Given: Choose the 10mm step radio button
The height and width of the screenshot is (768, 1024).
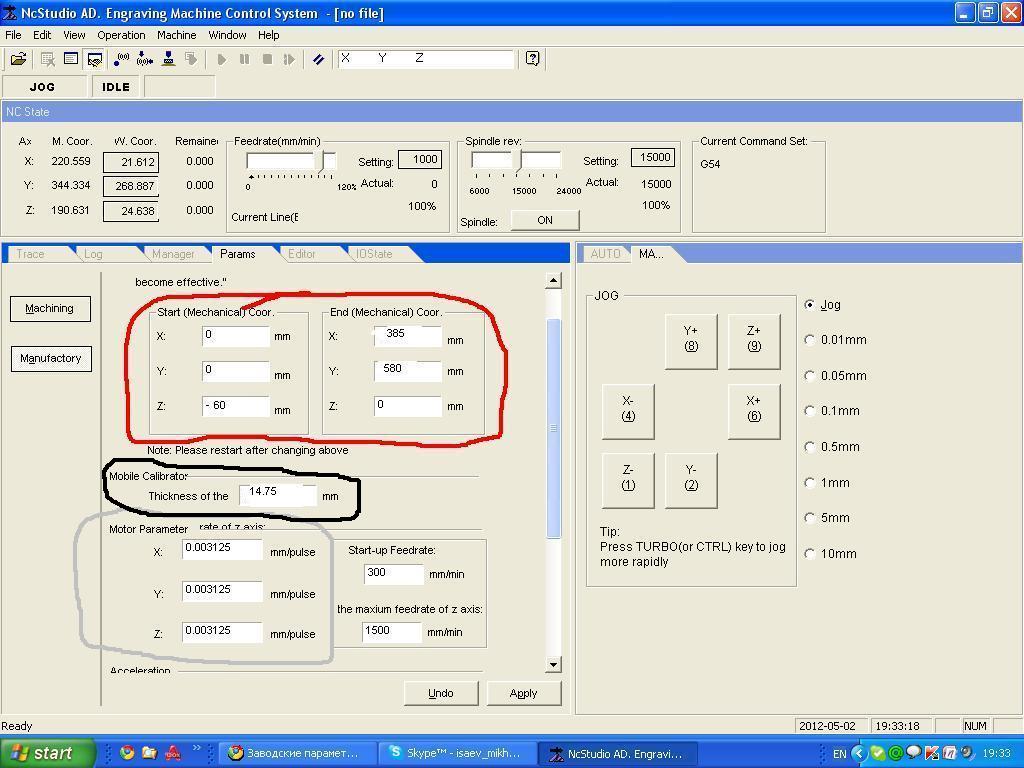Looking at the screenshot, I should tap(810, 554).
